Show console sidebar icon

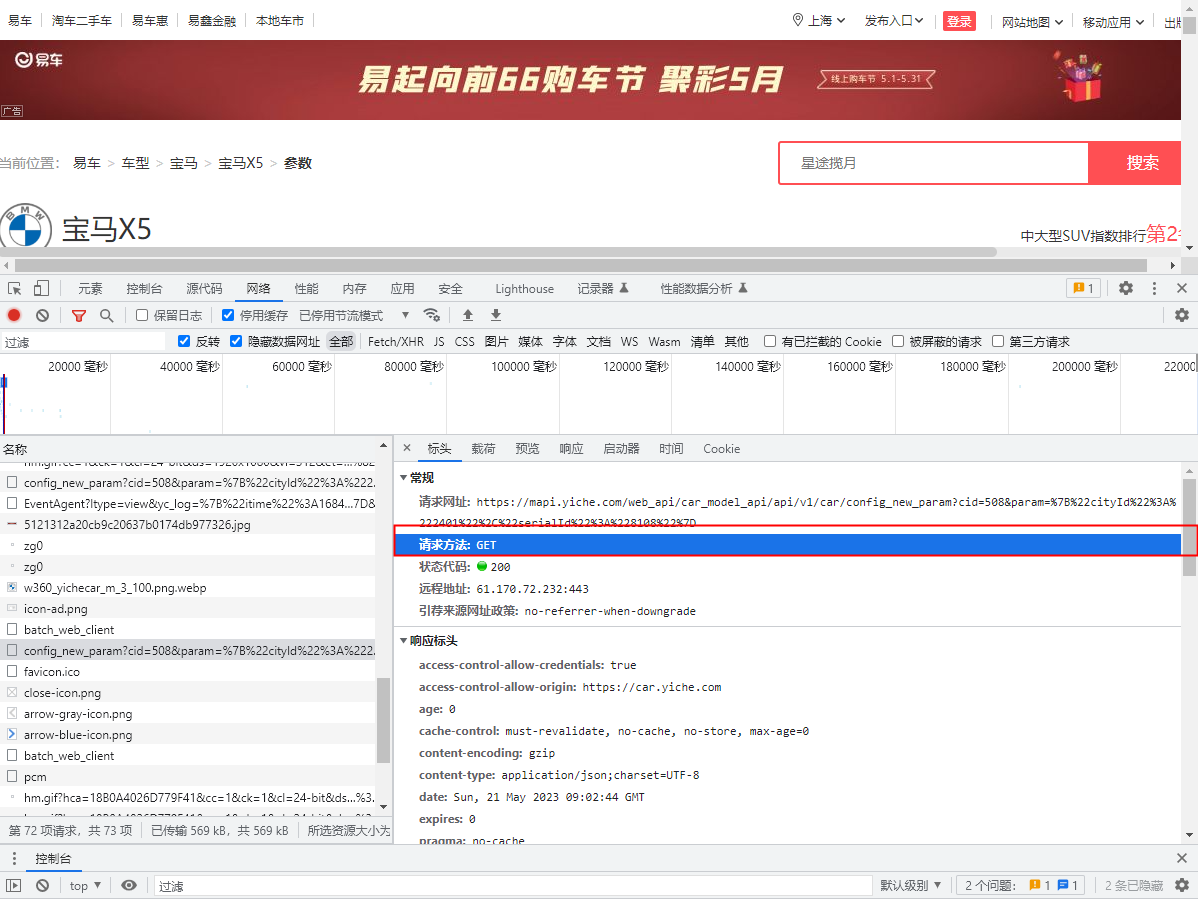[14, 885]
